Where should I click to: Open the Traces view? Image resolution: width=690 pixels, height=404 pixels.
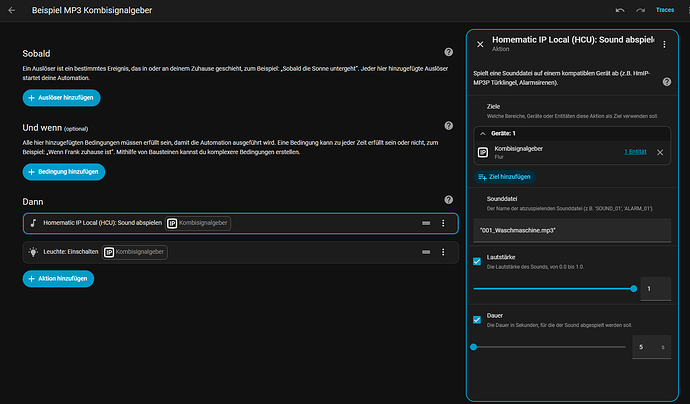coord(664,10)
